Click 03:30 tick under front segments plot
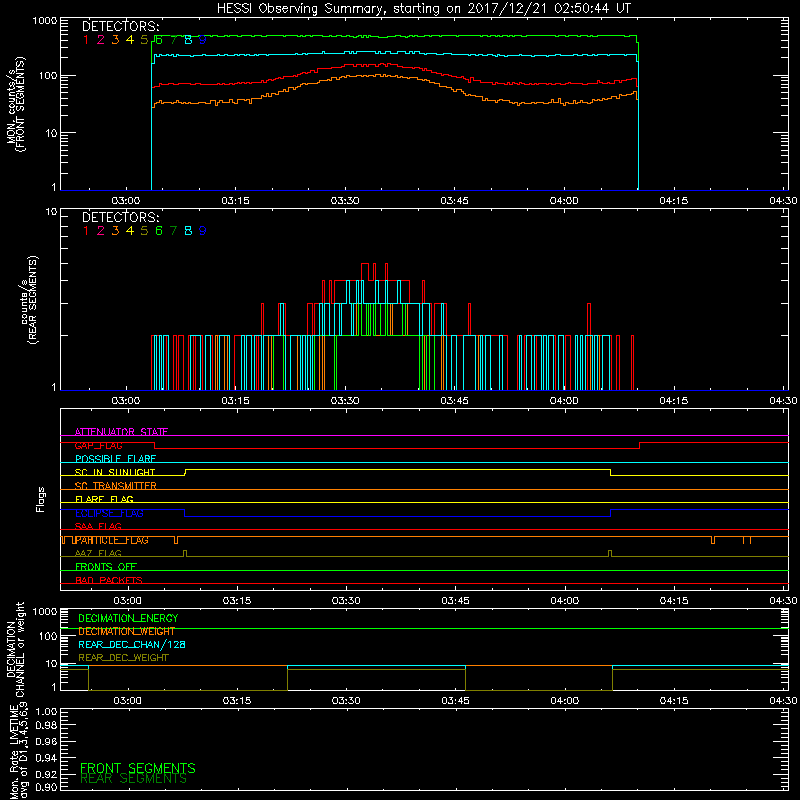This screenshot has height=800, width=800. [x=345, y=201]
